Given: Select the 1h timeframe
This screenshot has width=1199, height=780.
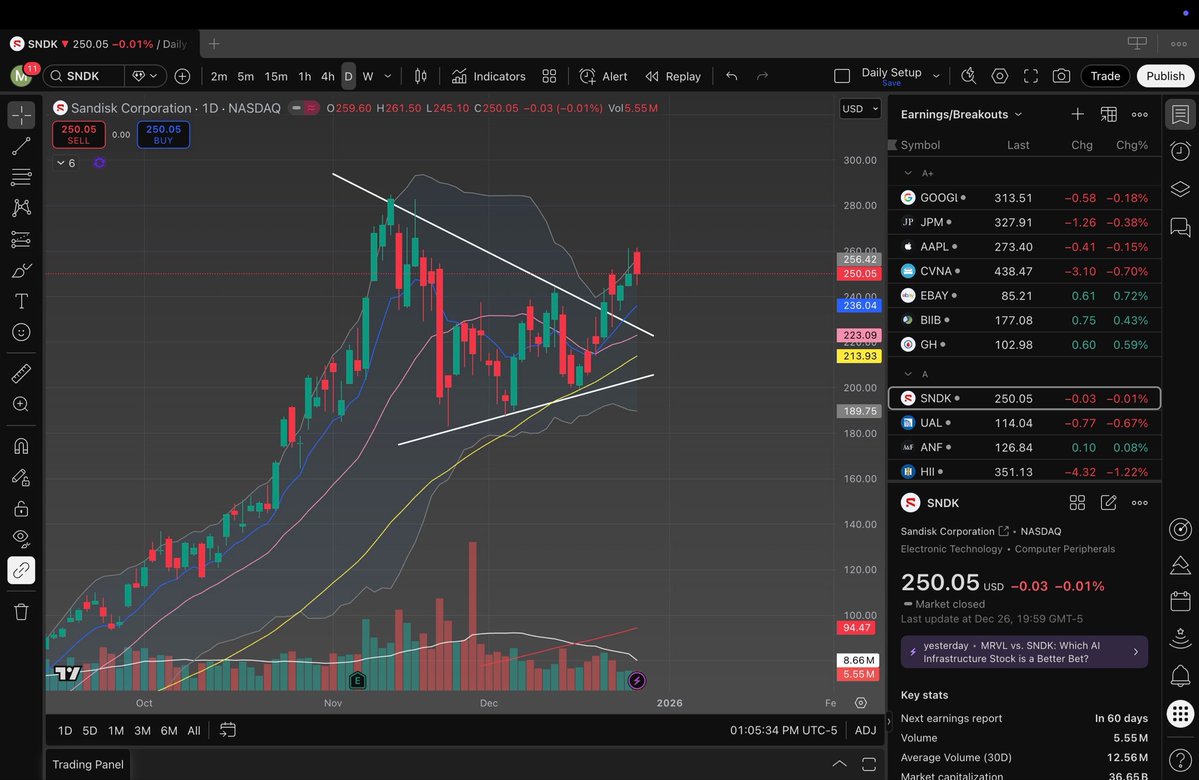Looking at the screenshot, I should [304, 76].
